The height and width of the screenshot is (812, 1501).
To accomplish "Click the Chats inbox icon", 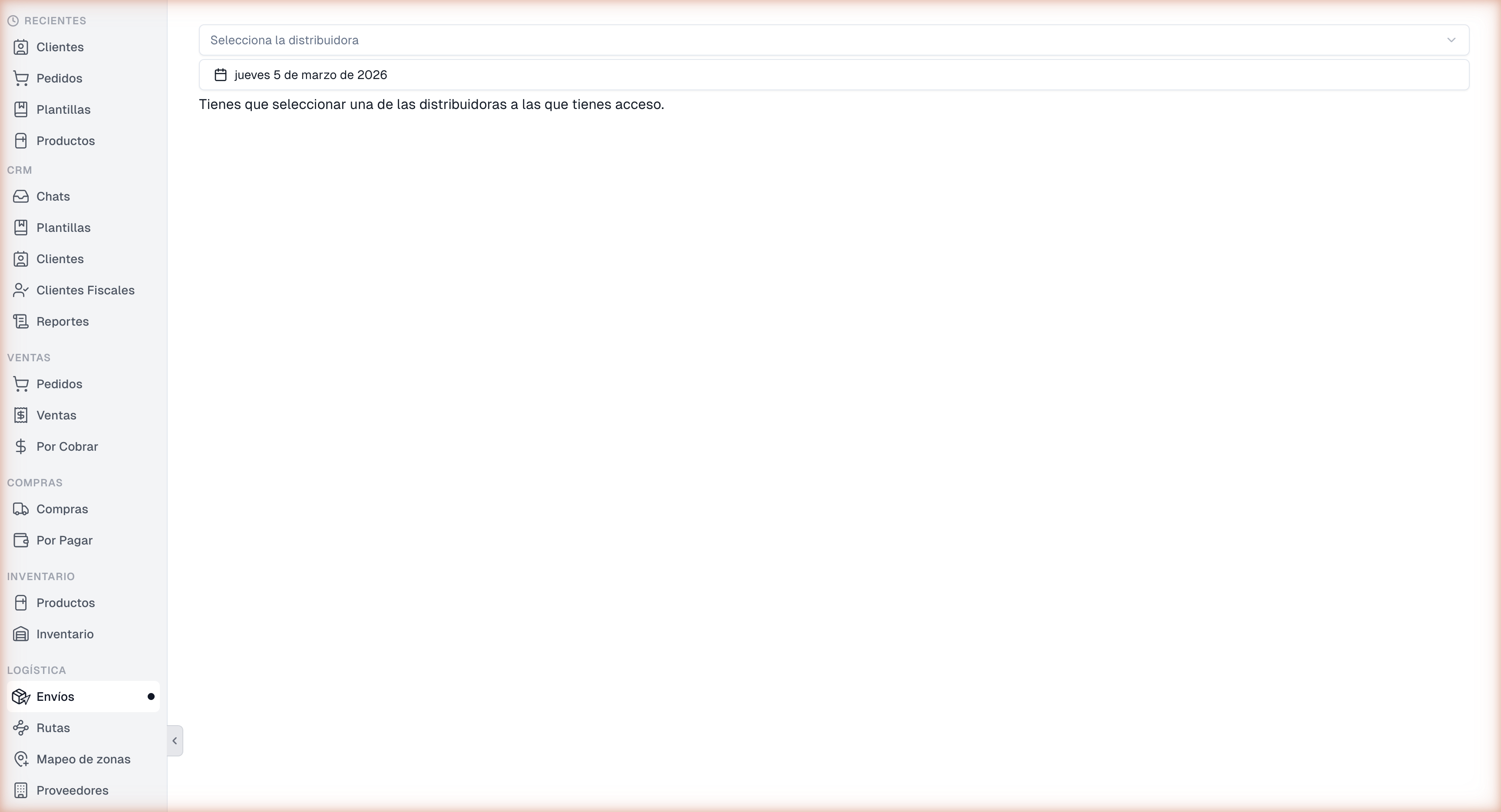I will 21,196.
